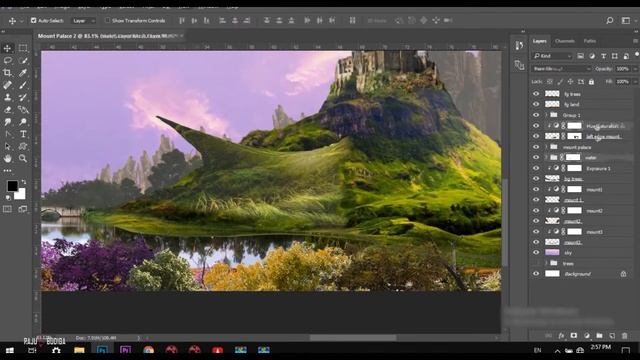Image resolution: width=640 pixels, height=360 pixels.
Task: Click the Add layer style fx icon
Action: 561,336
